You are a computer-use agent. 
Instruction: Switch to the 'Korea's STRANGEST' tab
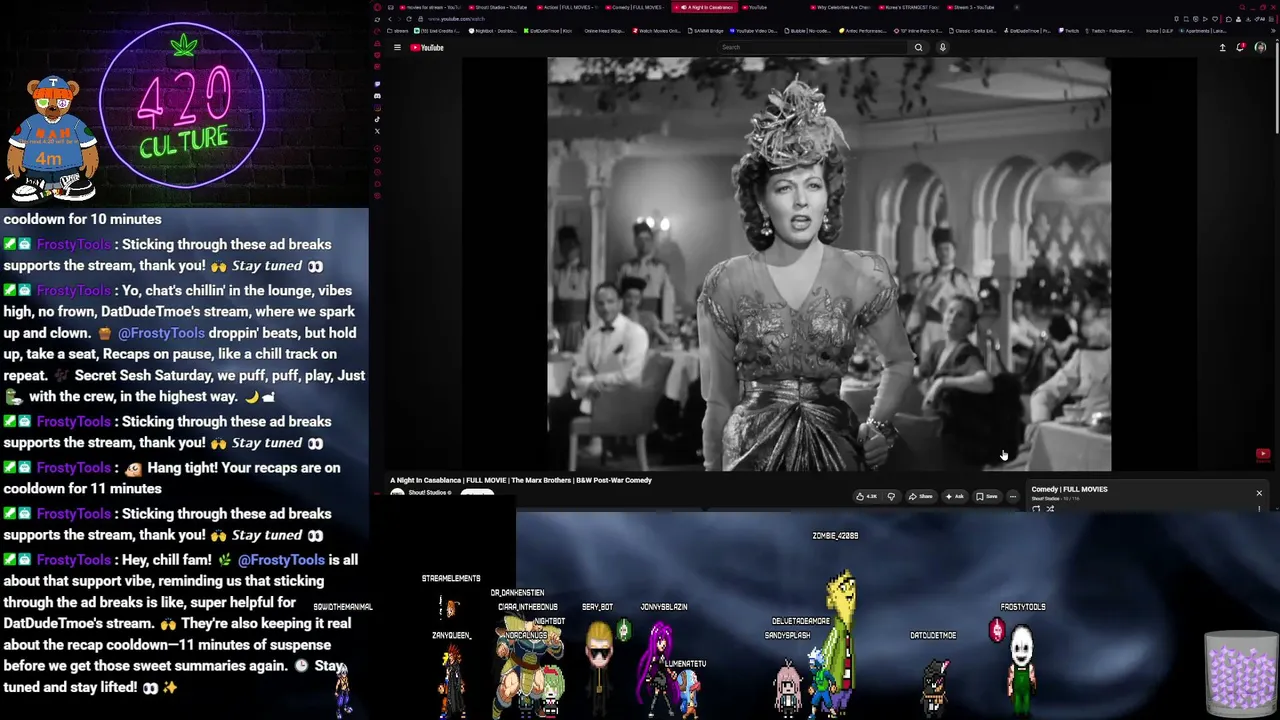(x=911, y=7)
